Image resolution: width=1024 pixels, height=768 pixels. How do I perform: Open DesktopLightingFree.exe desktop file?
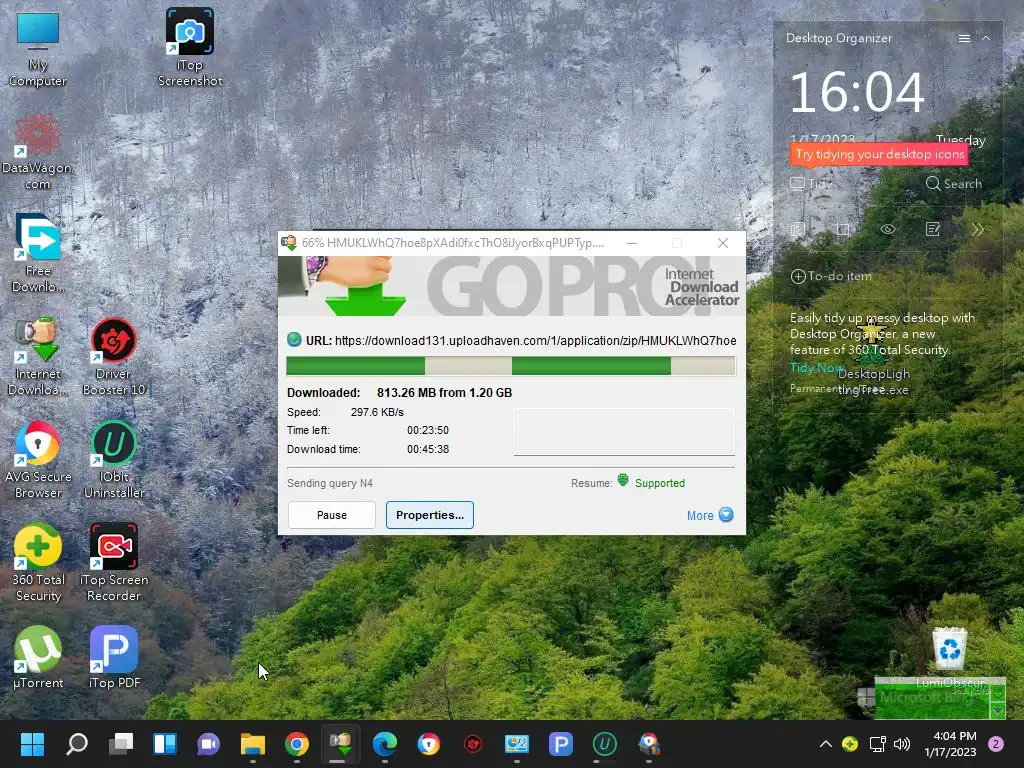873,358
